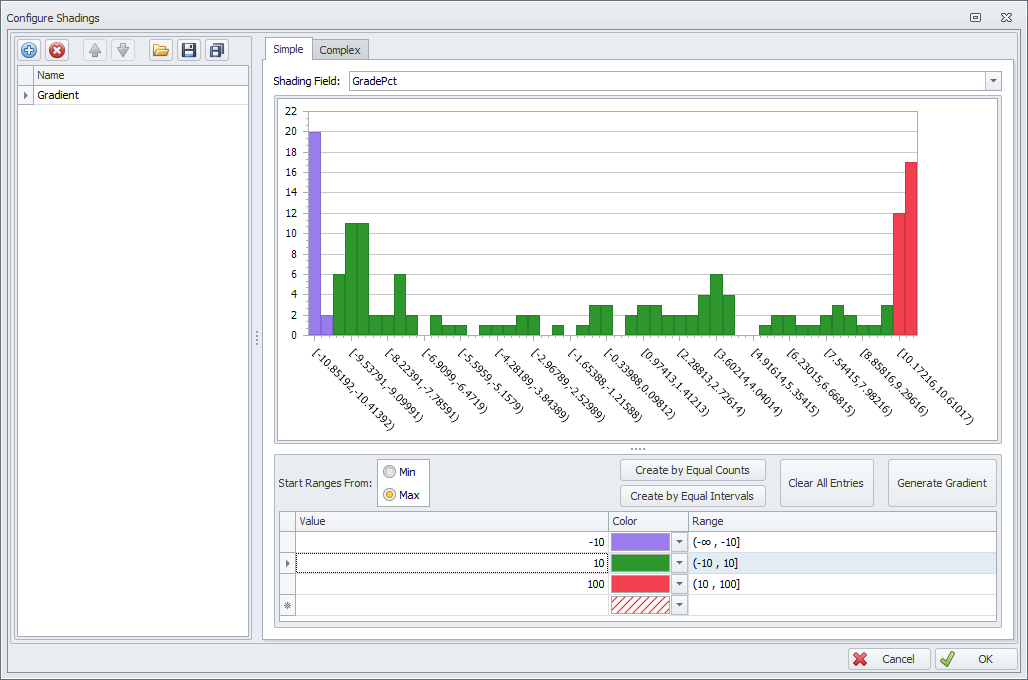Viewport: 1028px width, 680px height.
Task: Click the red delete shading icon
Action: coord(57,50)
